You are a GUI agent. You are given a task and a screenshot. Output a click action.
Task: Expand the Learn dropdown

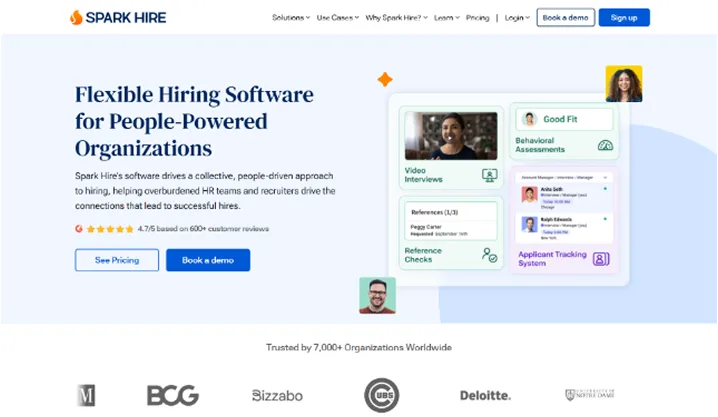click(446, 17)
